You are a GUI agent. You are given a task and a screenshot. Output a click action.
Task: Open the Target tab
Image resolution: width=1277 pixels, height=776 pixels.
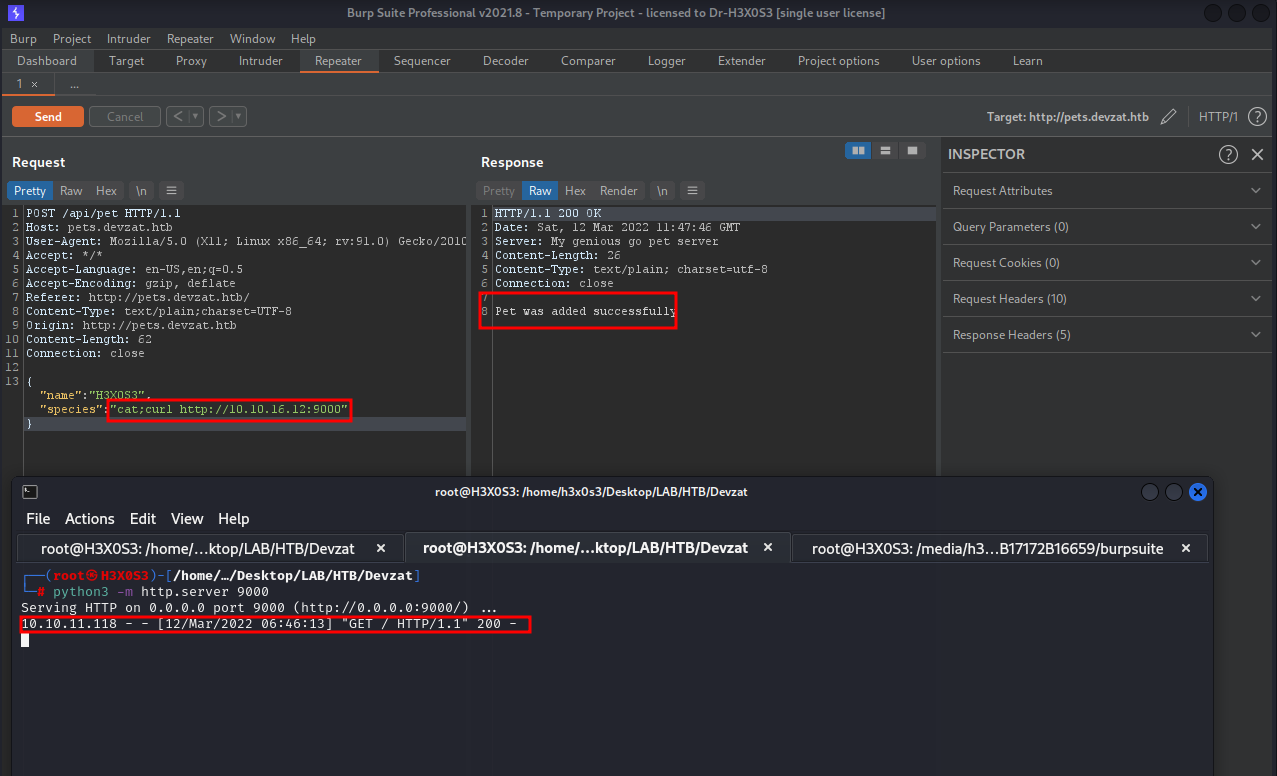(127, 61)
